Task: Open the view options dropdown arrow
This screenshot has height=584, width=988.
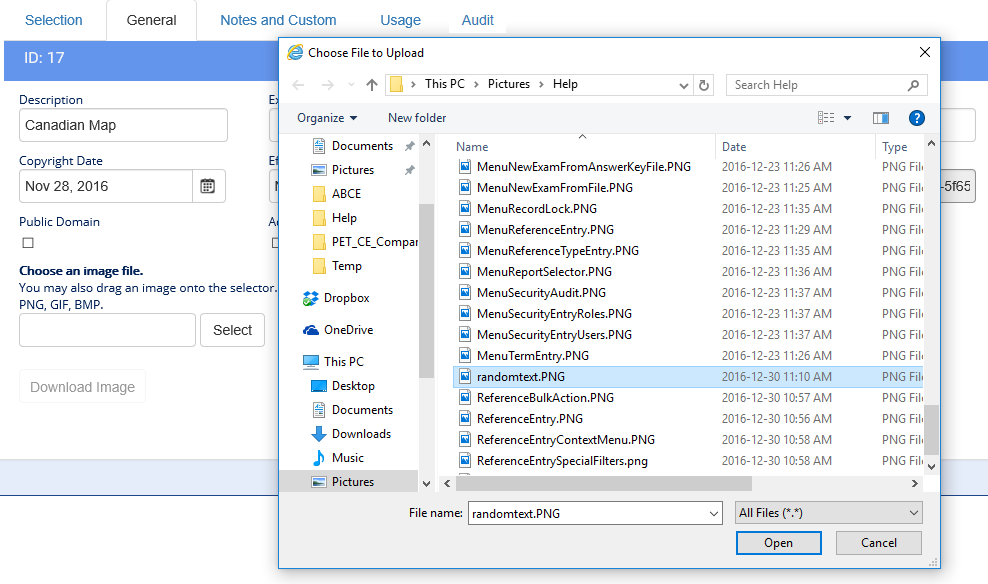Action: [848, 118]
